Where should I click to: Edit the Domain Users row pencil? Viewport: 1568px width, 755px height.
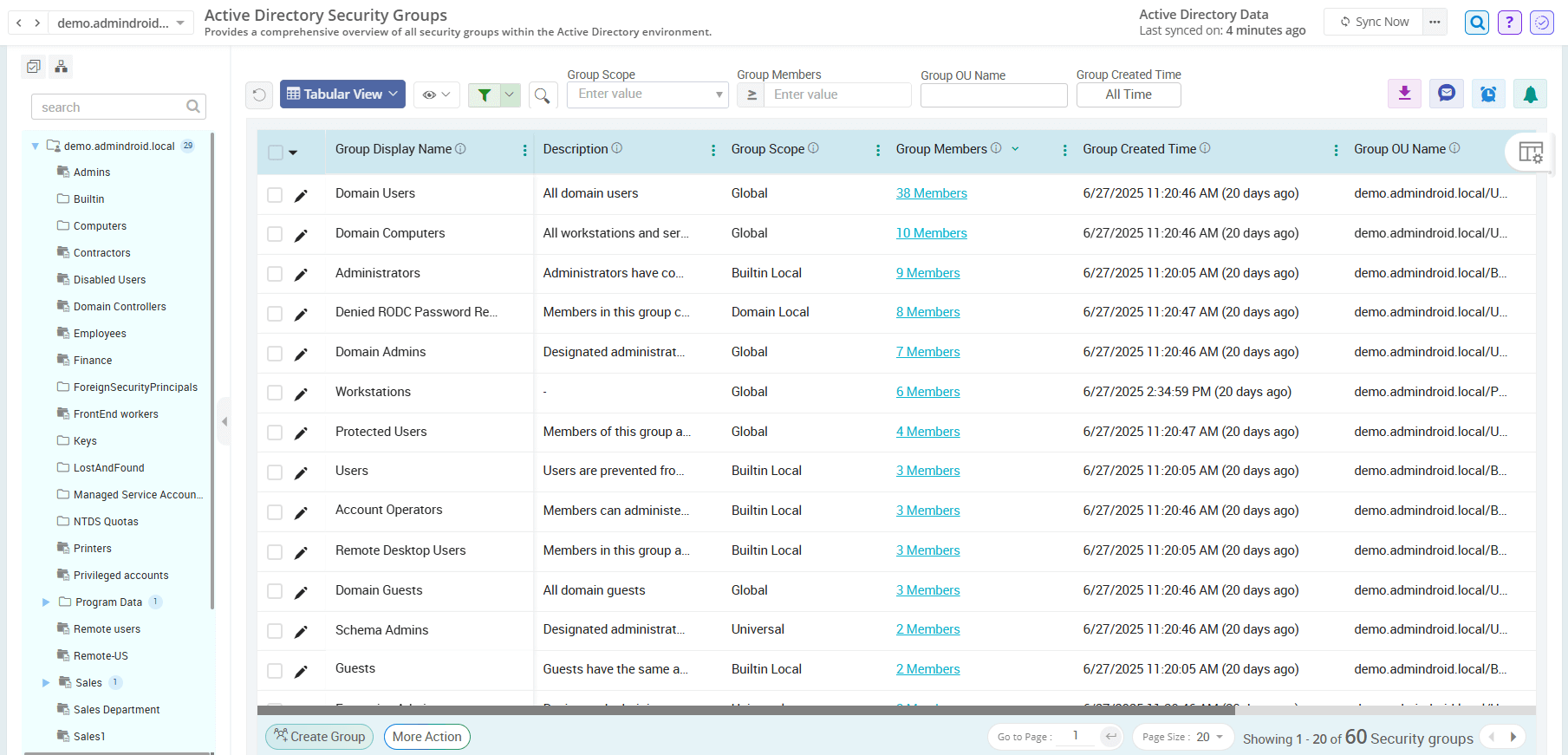301,196
